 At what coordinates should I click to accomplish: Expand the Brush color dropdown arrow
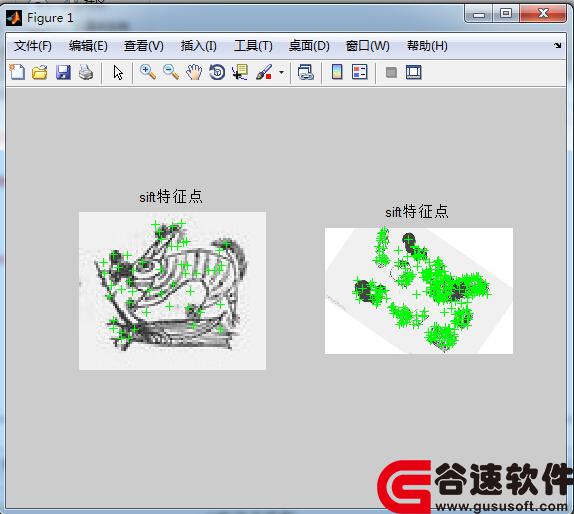click(281, 72)
